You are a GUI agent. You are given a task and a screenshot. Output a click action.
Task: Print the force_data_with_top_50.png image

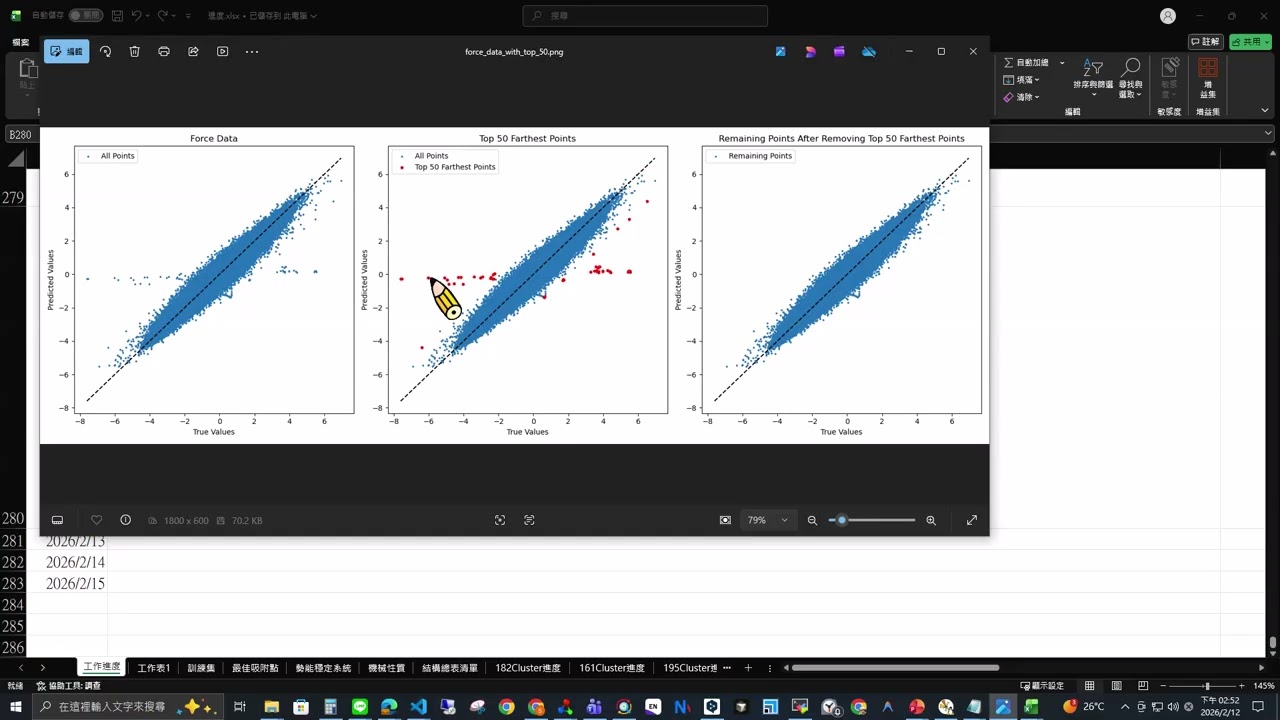click(x=164, y=51)
